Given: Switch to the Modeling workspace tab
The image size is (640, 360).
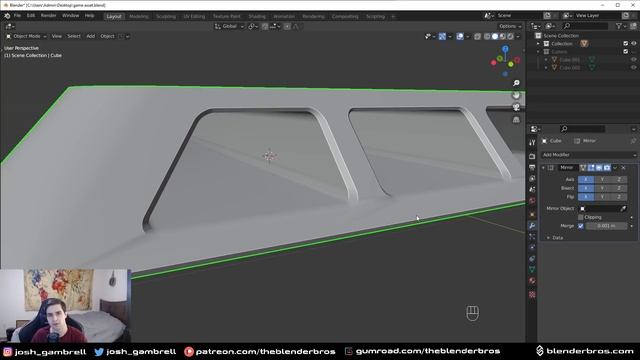Looking at the screenshot, I should click(139, 16).
